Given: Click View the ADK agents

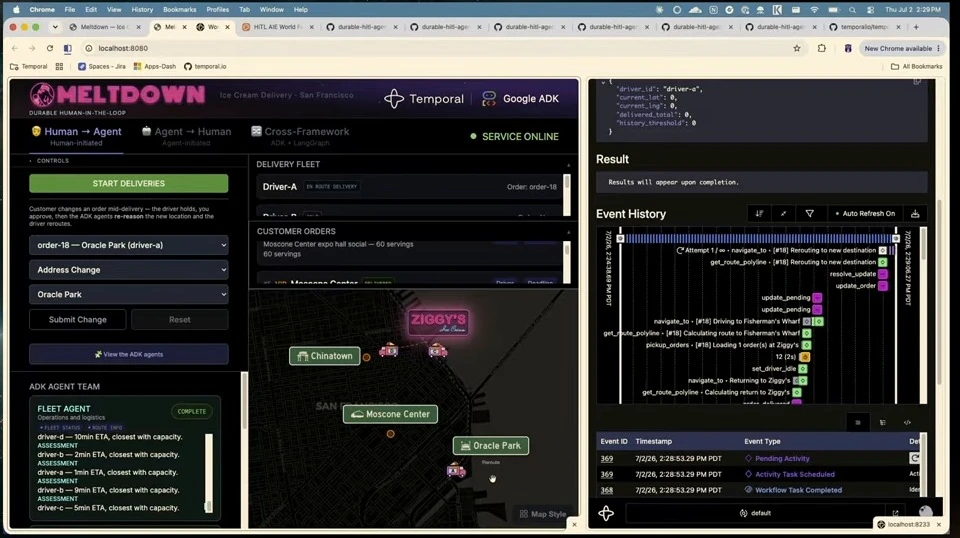Looking at the screenshot, I should (129, 354).
